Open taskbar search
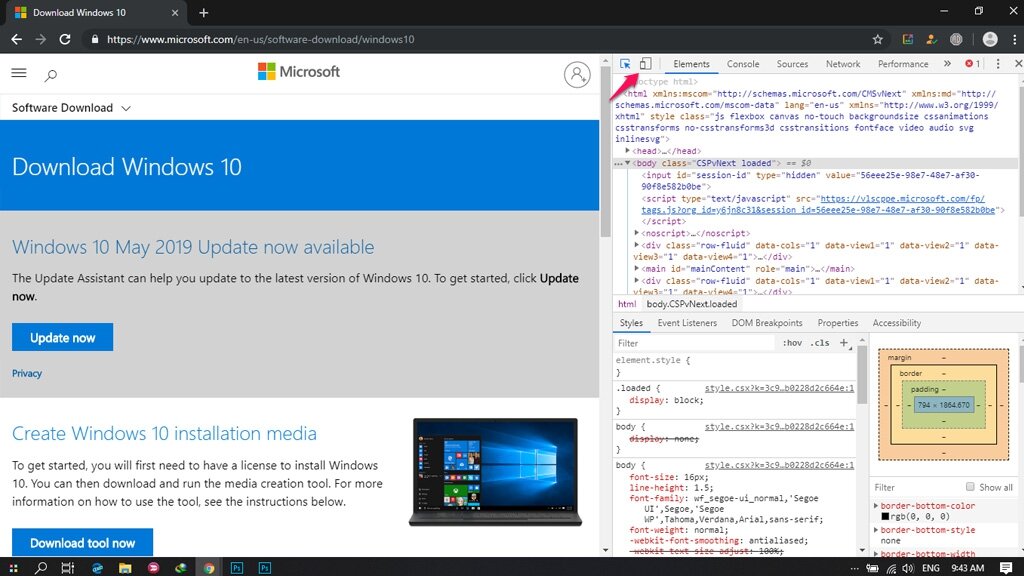This screenshot has width=1024, height=576. pyautogui.click(x=40, y=568)
